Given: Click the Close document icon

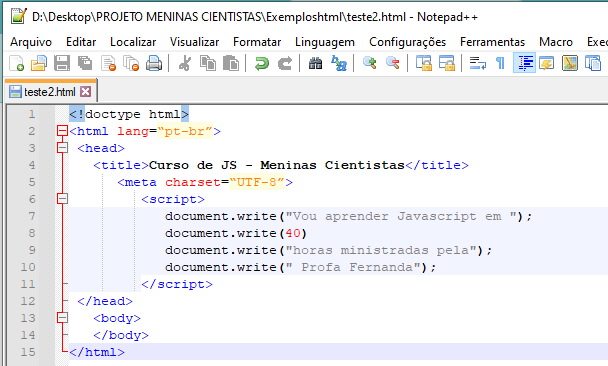Looking at the screenshot, I should tap(108, 63).
